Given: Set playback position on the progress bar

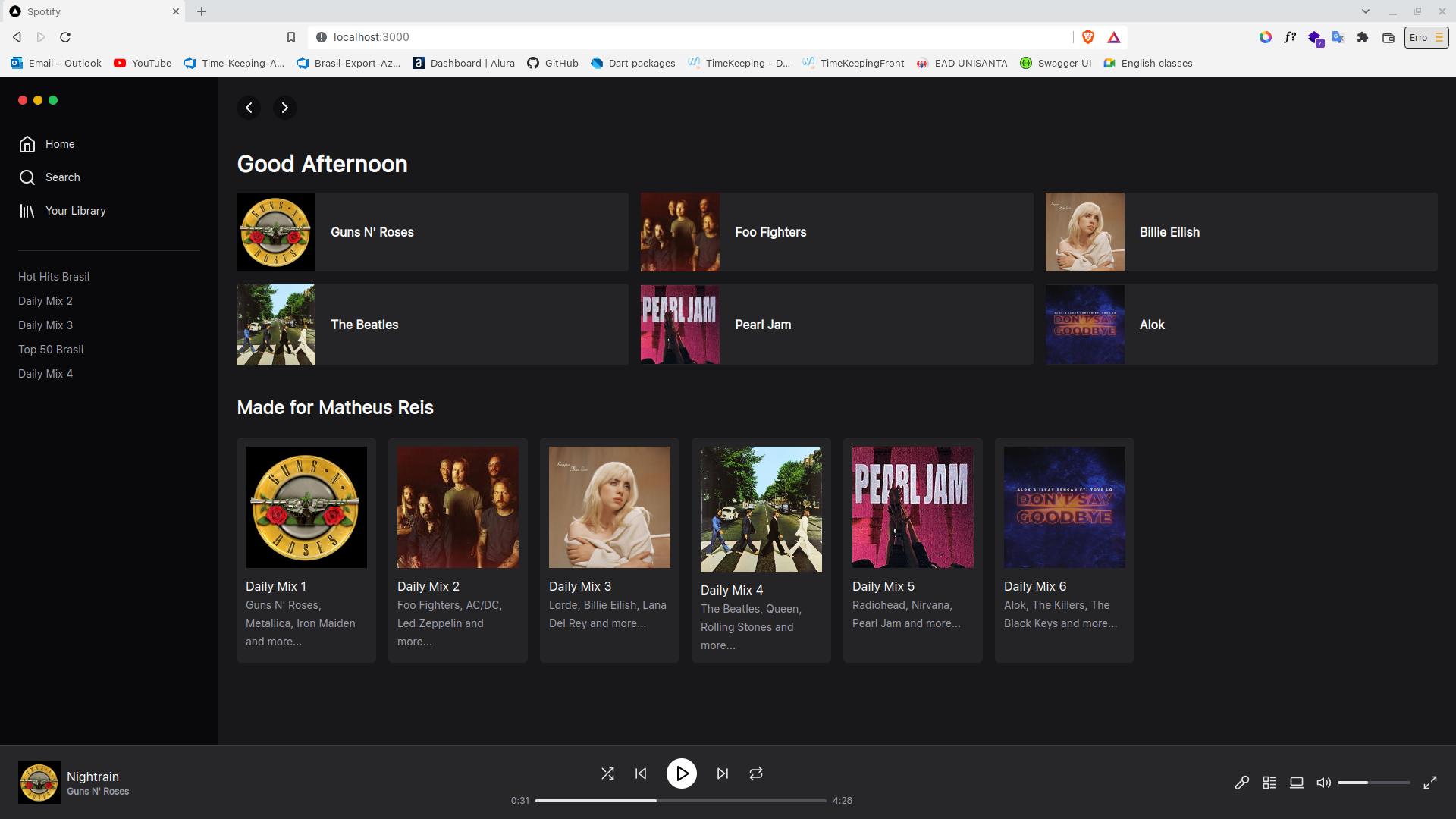Looking at the screenshot, I should pos(680,800).
